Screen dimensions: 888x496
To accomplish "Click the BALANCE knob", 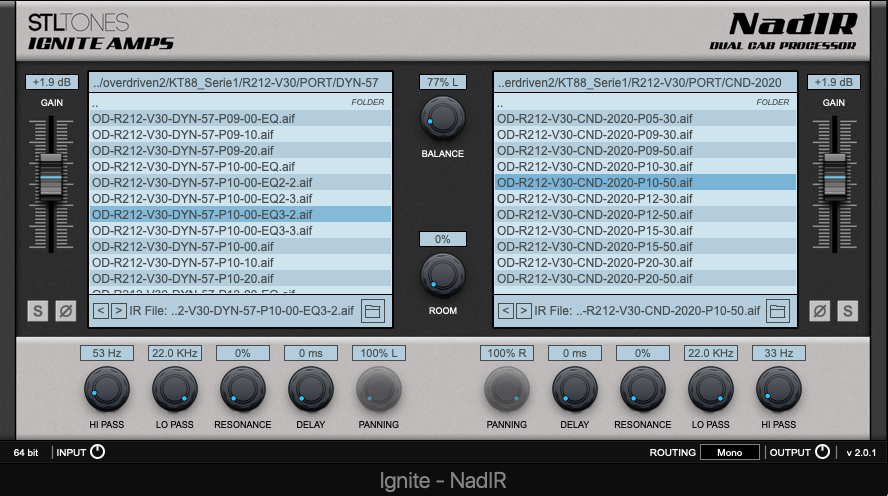I will click(442, 118).
